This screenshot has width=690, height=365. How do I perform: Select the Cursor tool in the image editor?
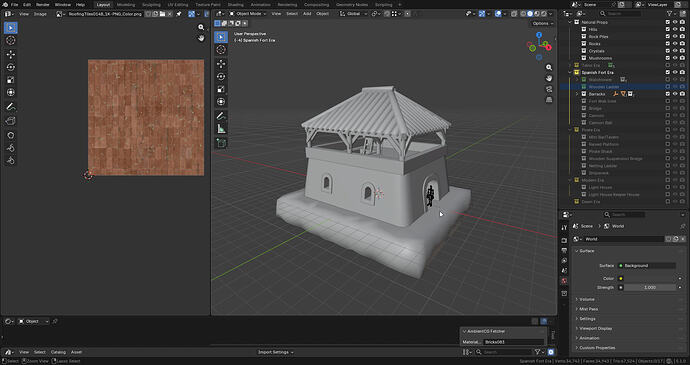(11, 41)
